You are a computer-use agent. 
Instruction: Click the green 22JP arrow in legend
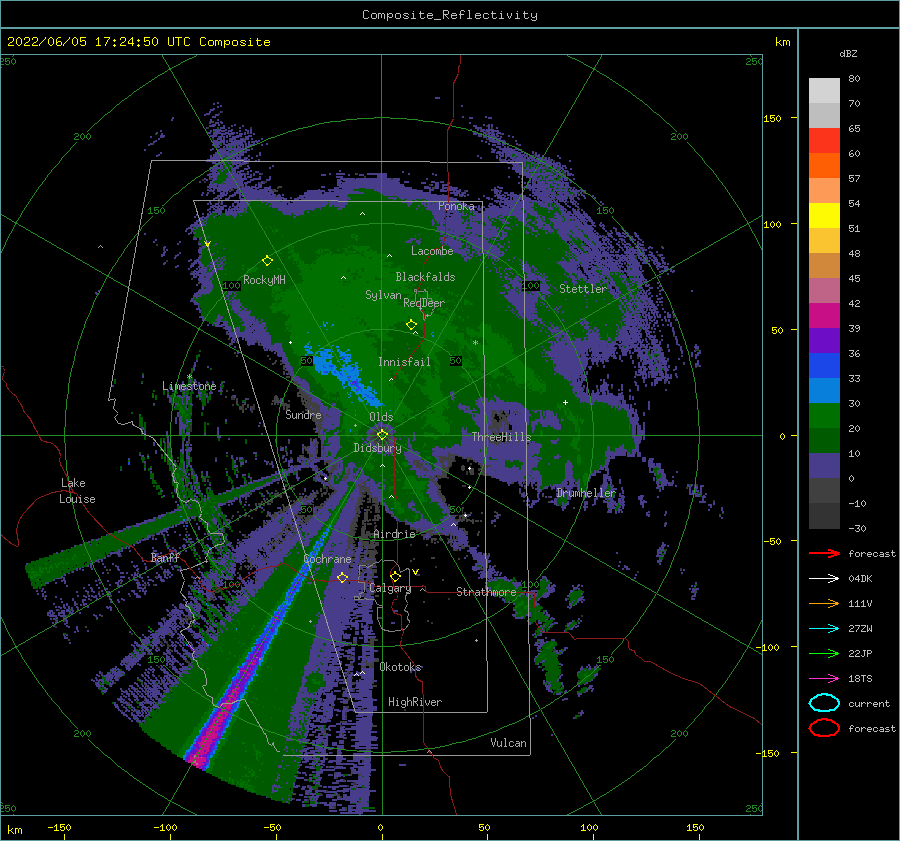[x=824, y=653]
